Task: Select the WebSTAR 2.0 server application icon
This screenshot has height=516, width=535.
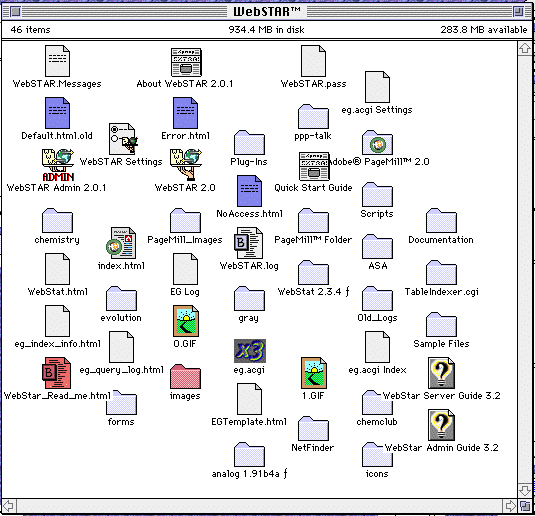Action: click(x=186, y=165)
